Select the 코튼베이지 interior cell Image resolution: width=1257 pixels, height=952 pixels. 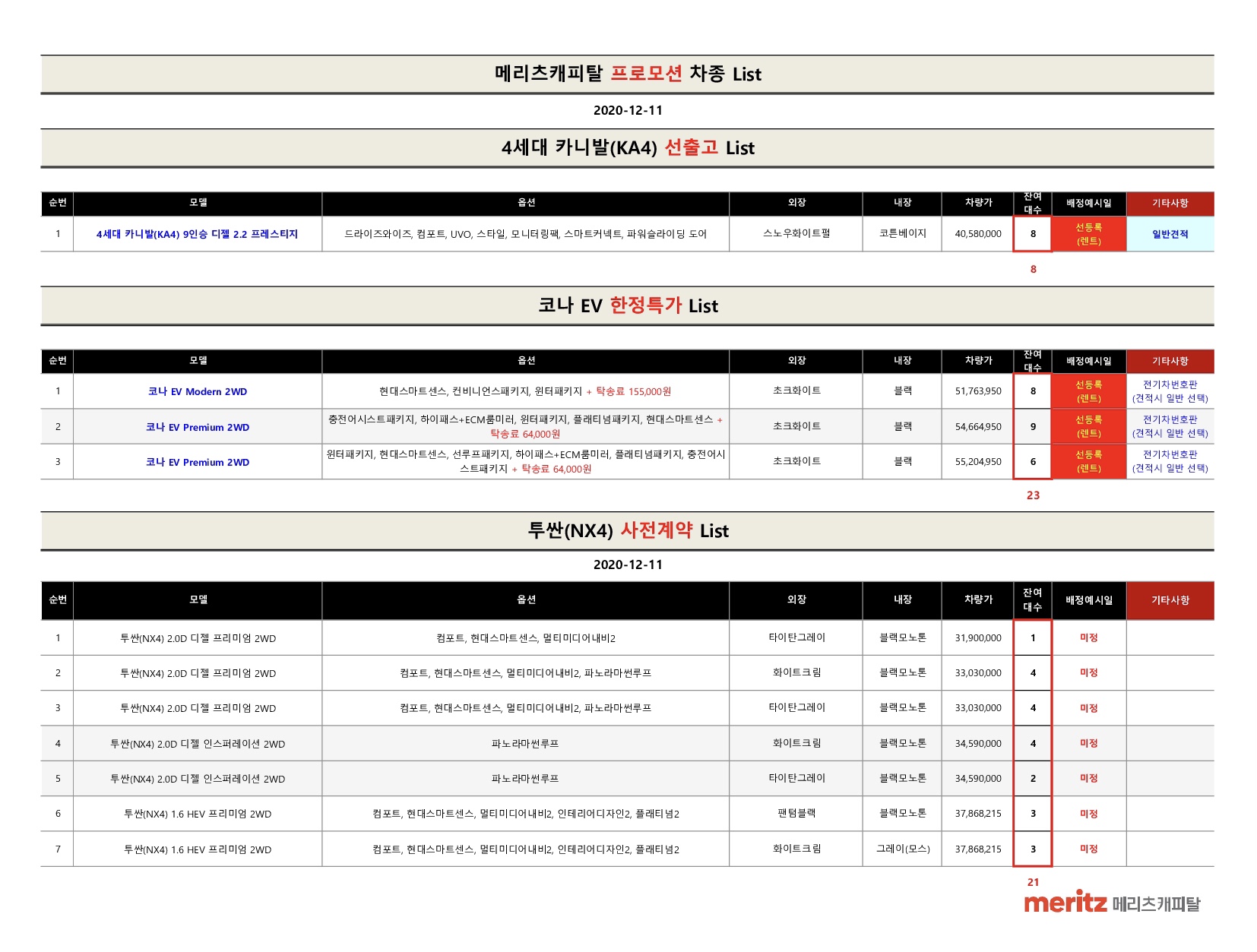point(902,234)
